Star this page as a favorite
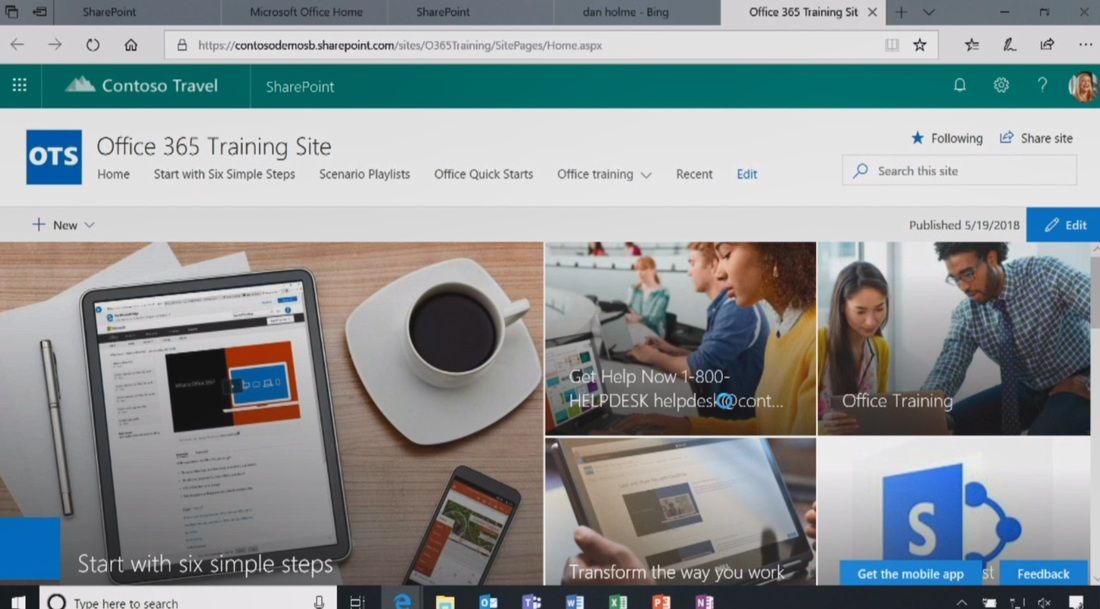1100x609 pixels. [918, 44]
